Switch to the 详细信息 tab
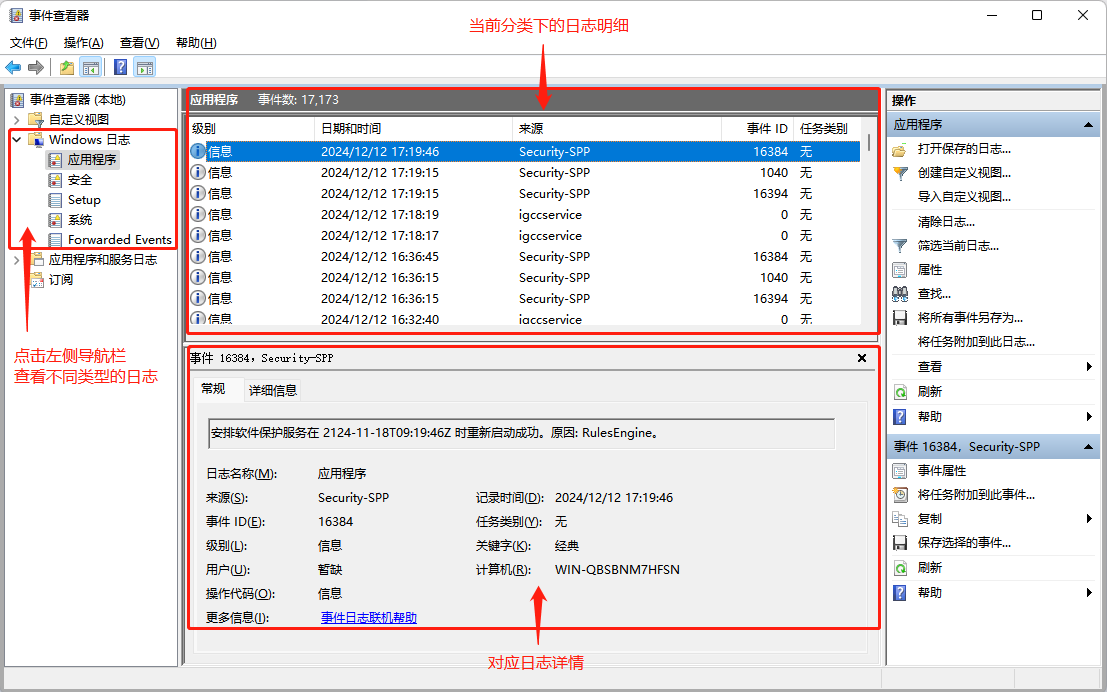The height and width of the screenshot is (692, 1107). (273, 390)
